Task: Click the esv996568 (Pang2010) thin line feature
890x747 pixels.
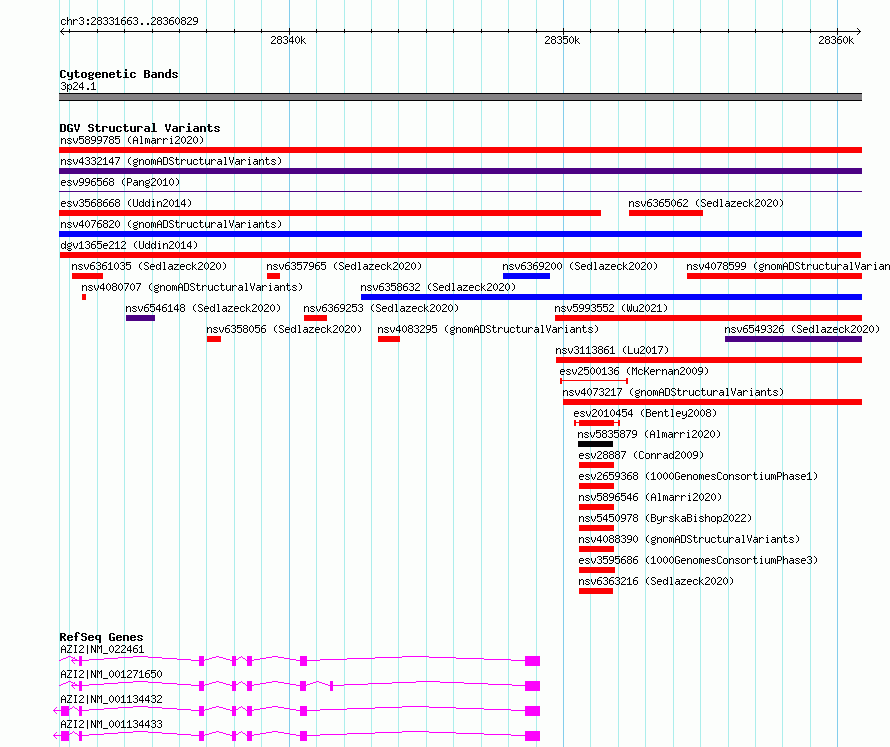Action: click(x=460, y=192)
